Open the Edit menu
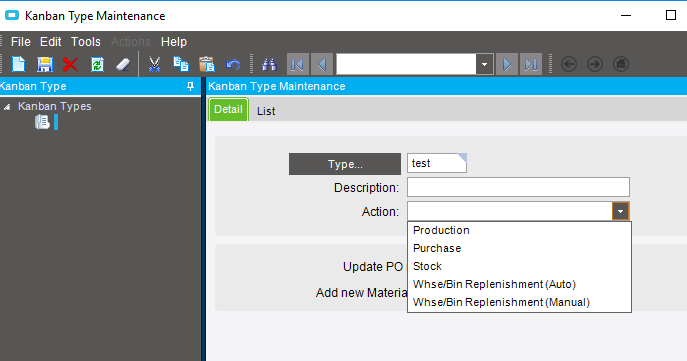 point(50,42)
